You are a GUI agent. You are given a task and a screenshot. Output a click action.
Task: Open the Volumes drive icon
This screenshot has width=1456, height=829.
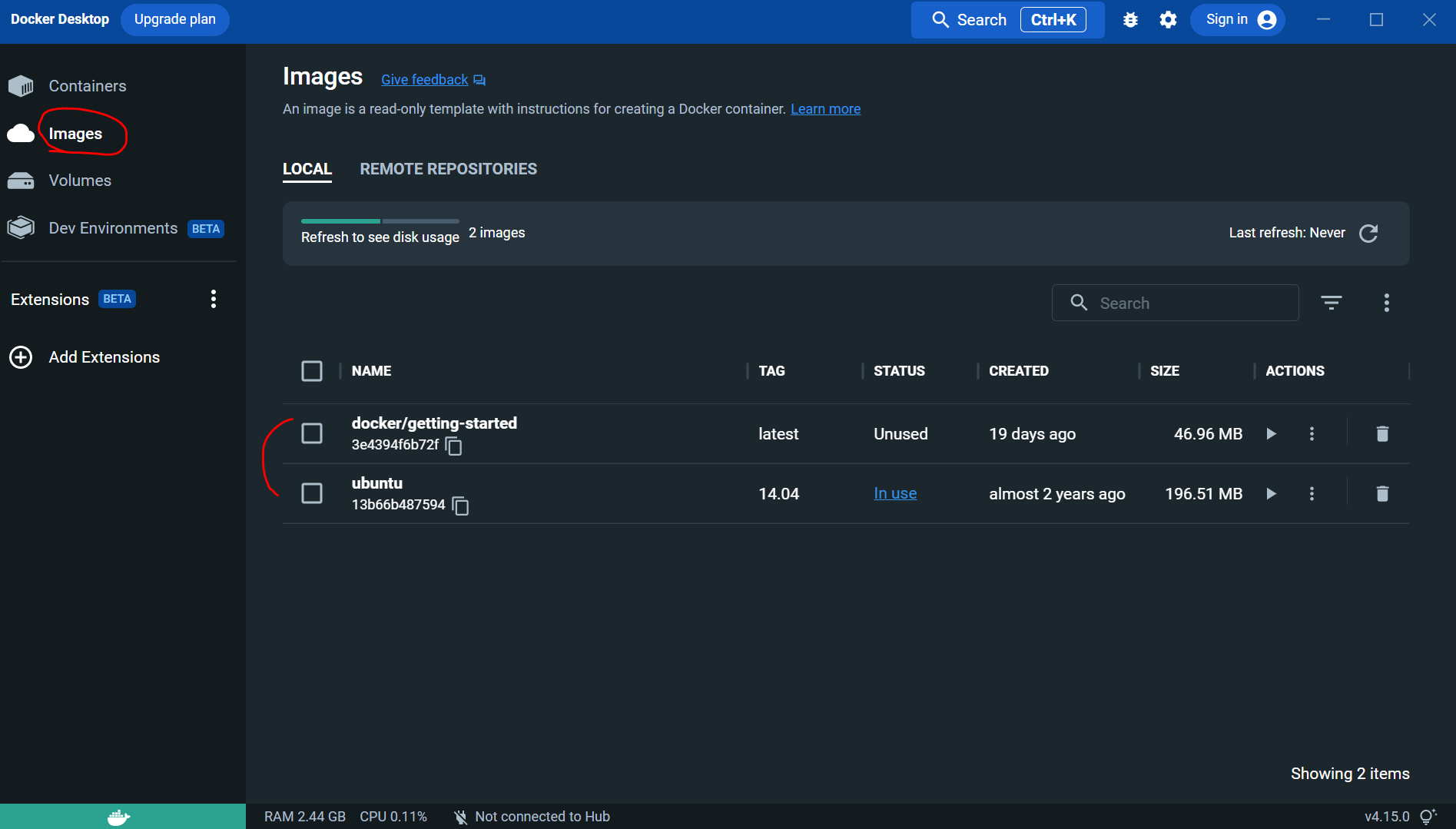(x=21, y=181)
